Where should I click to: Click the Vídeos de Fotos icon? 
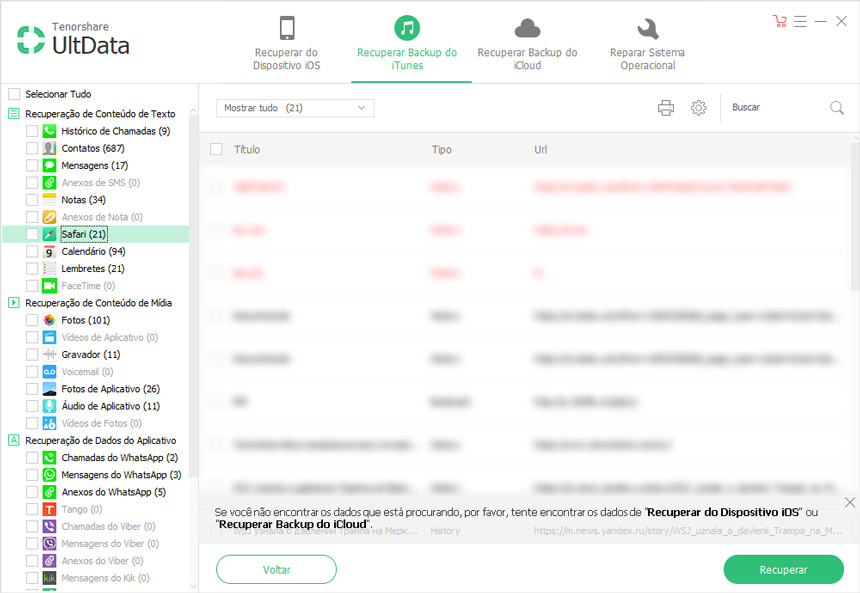pyautogui.click(x=49, y=423)
